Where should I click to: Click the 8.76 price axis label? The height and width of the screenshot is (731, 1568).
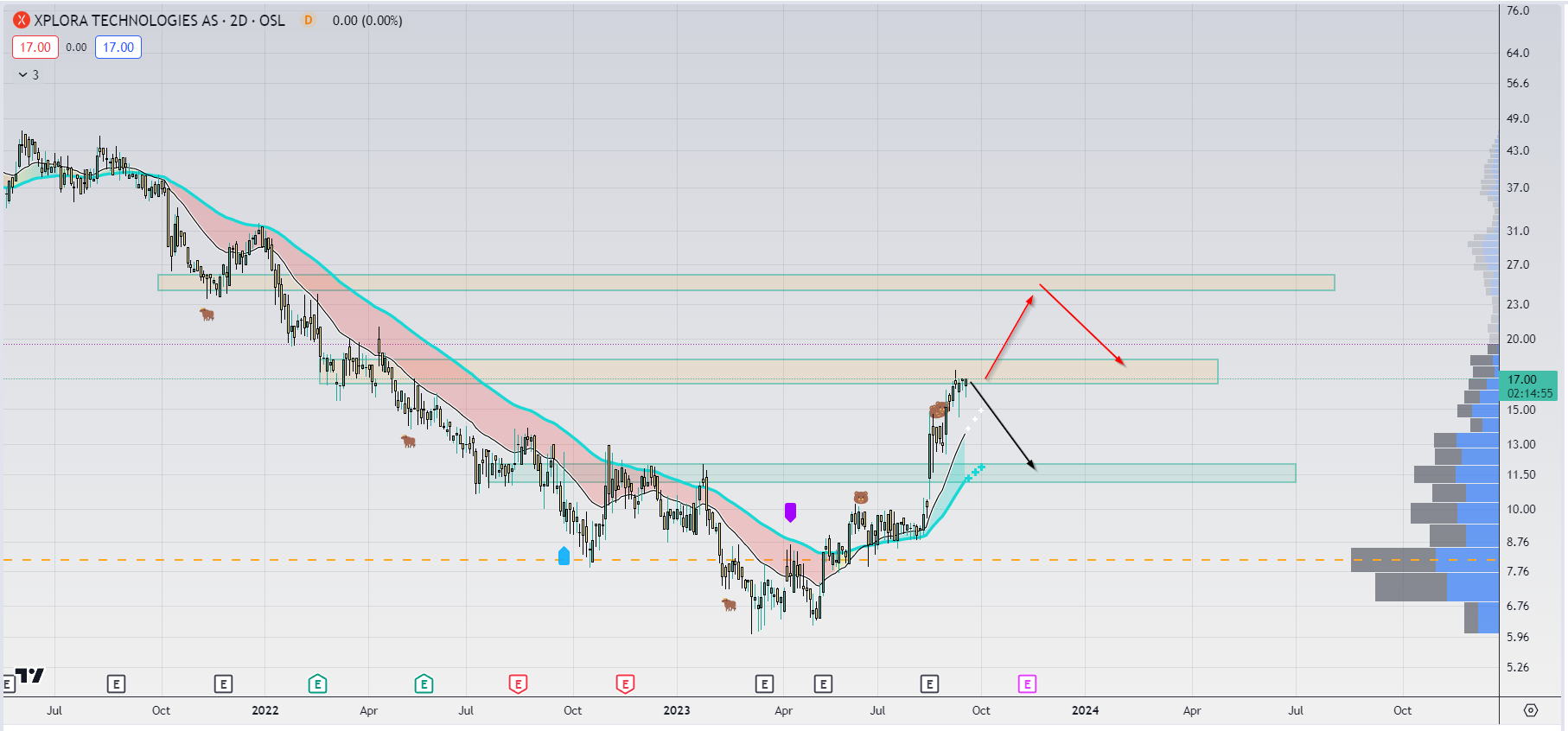(x=1518, y=542)
